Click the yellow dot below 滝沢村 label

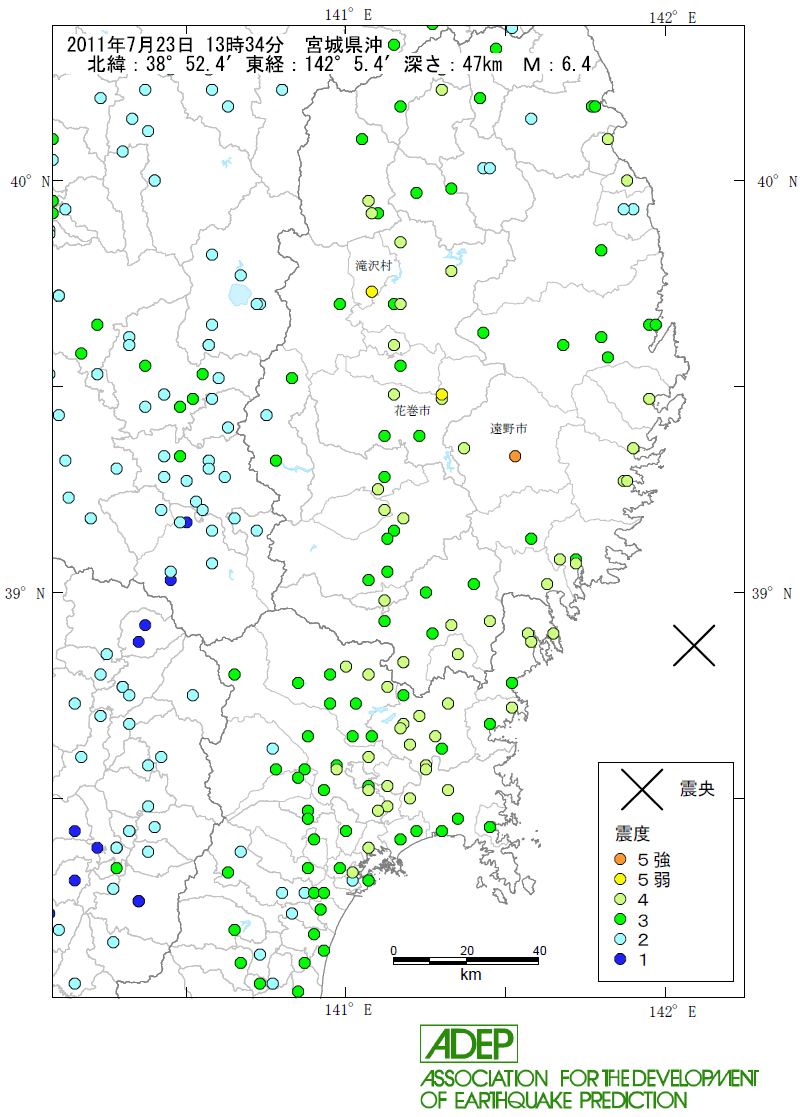tap(372, 291)
